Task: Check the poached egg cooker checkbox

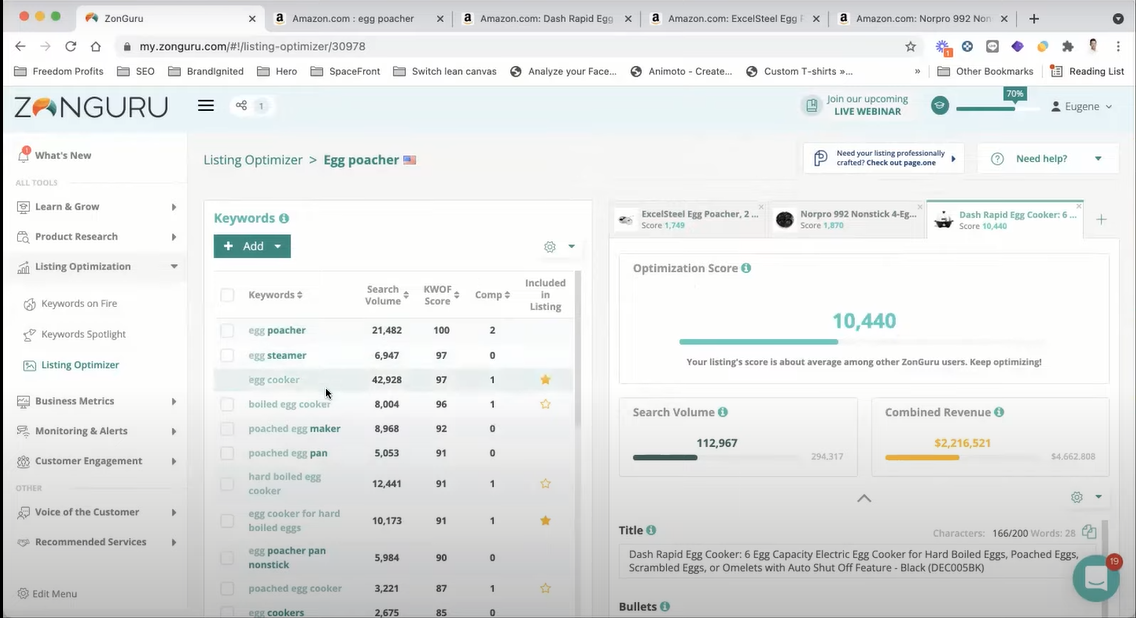Action: 227,588
